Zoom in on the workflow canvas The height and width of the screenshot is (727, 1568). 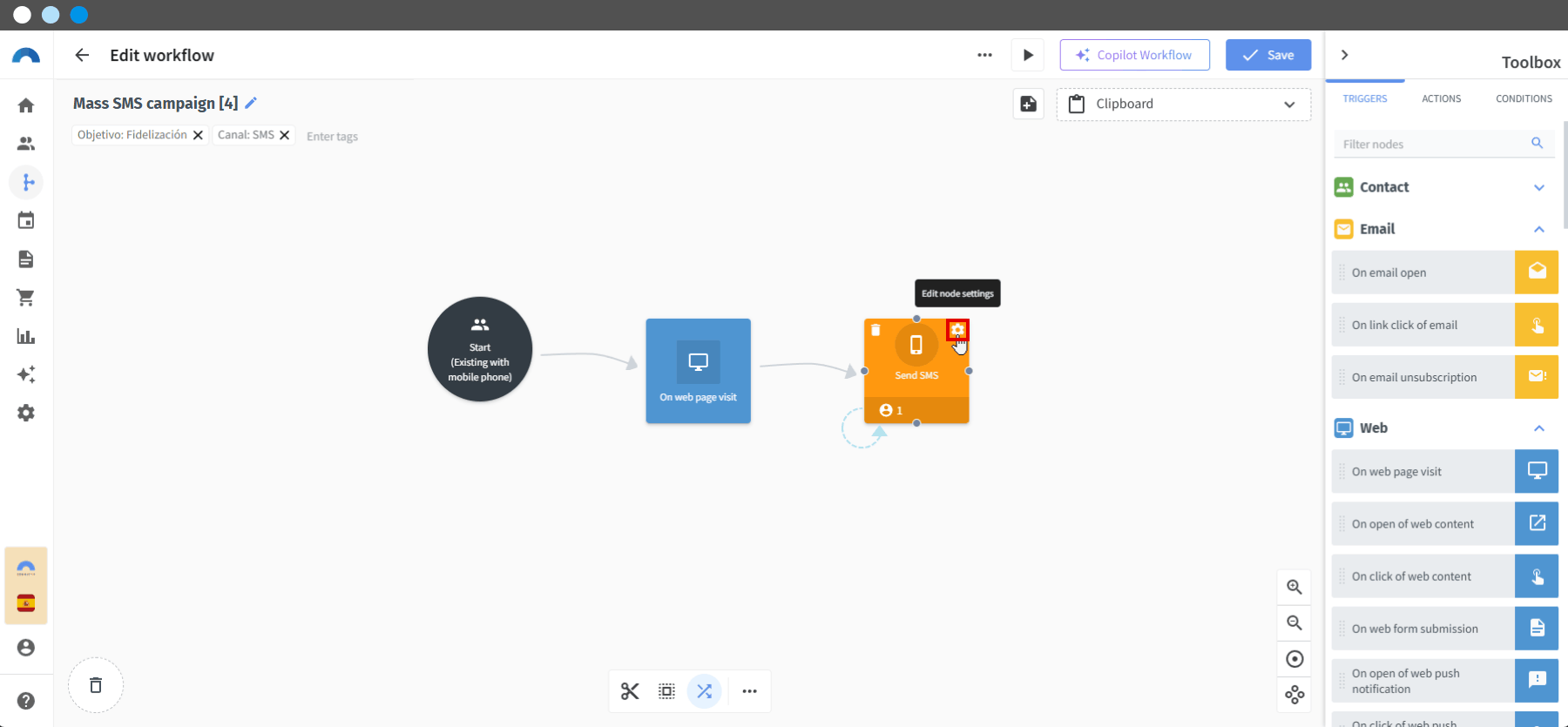click(1294, 587)
